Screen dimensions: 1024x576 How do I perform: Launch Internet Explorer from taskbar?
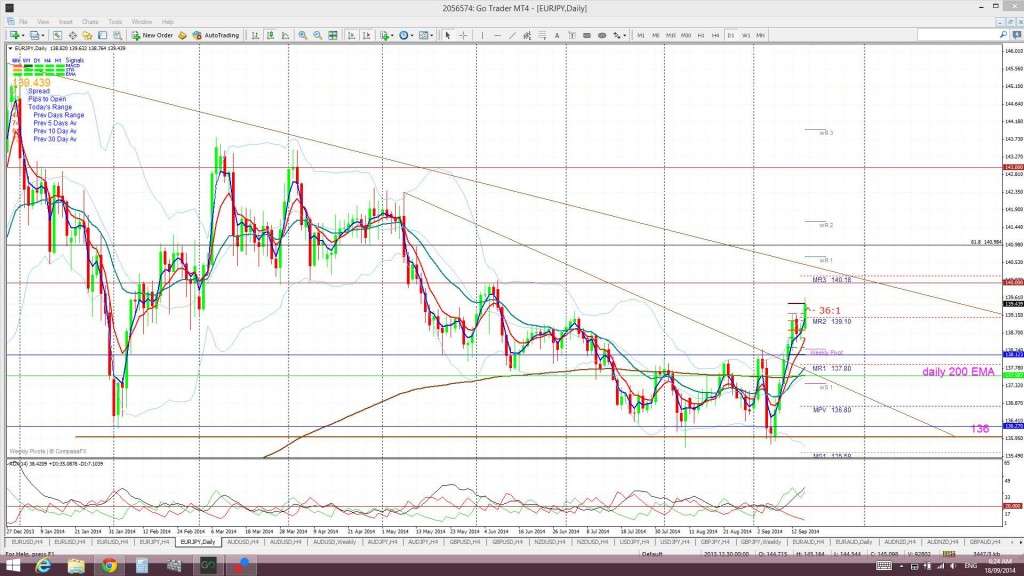point(43,566)
